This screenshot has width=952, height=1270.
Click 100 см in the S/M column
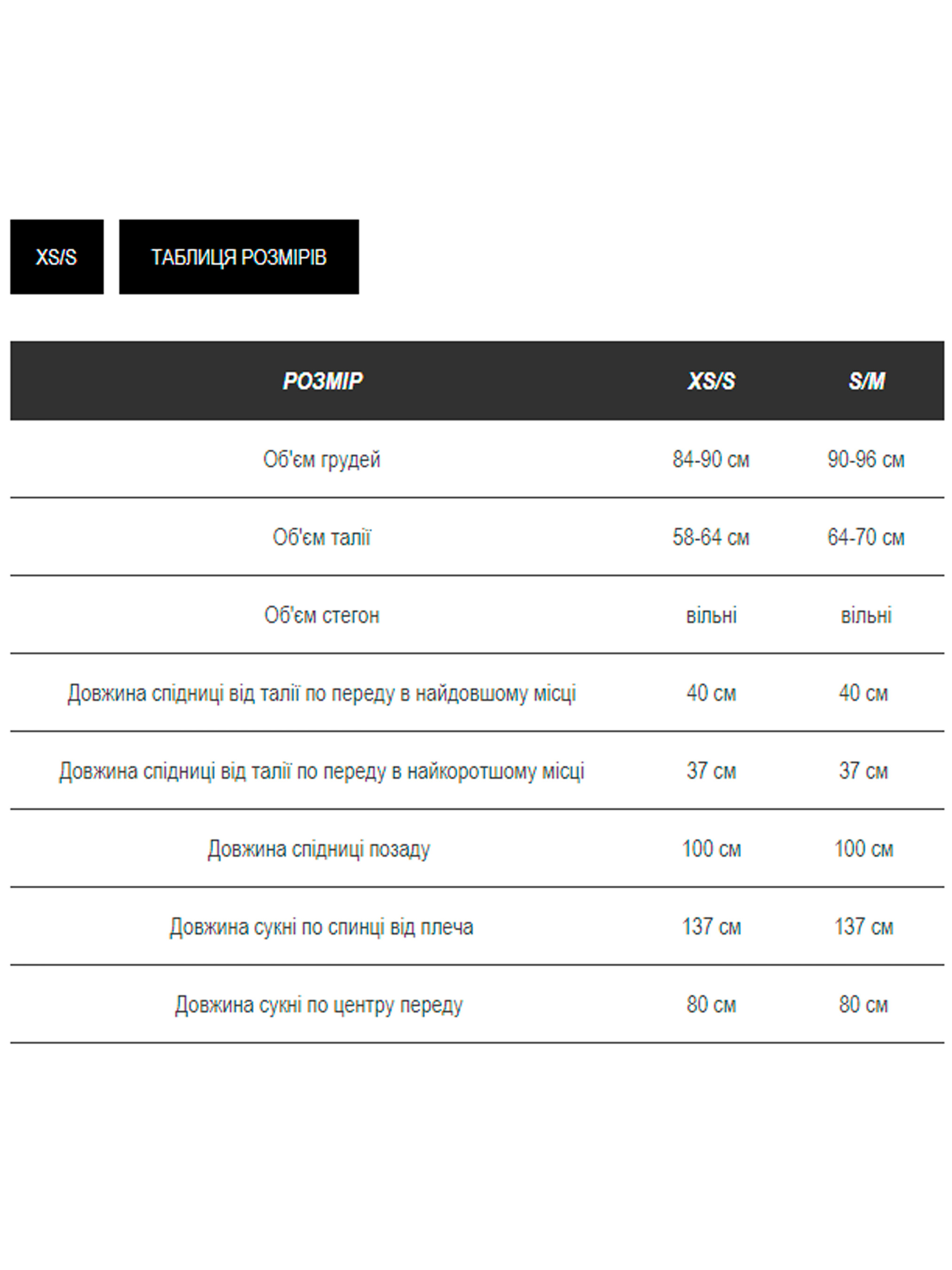pyautogui.click(x=864, y=849)
